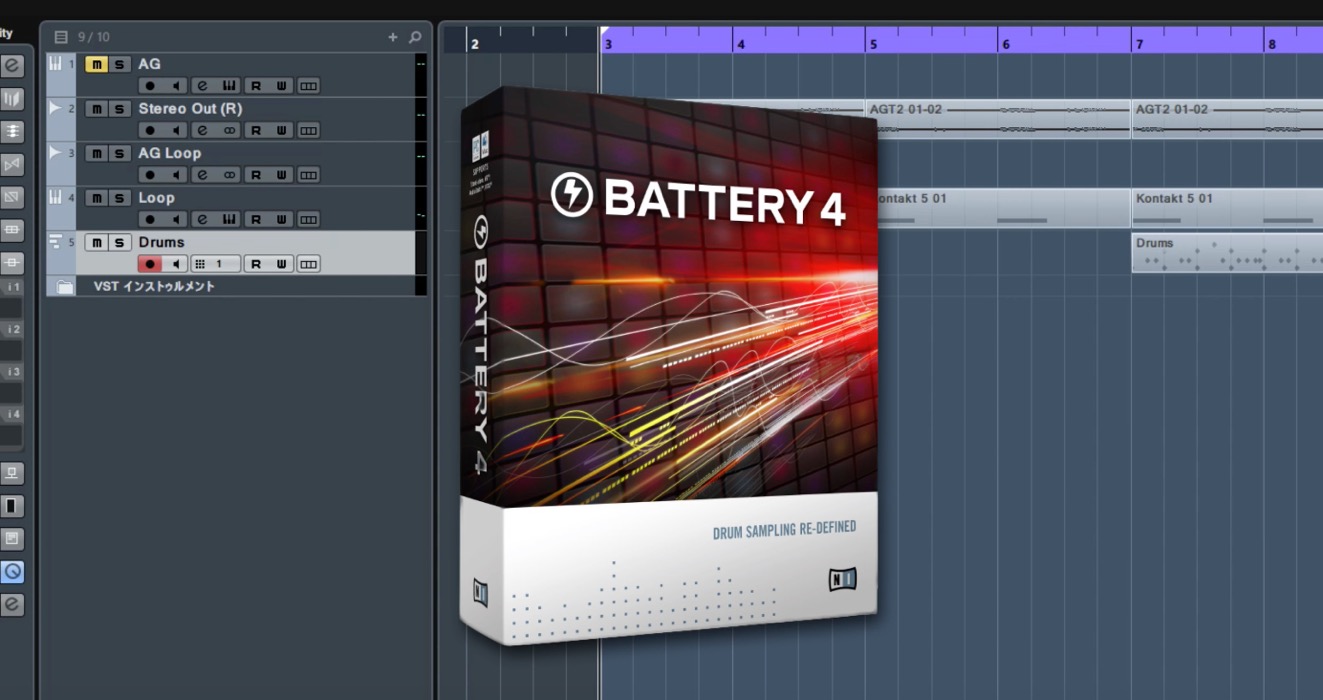1323x700 pixels.
Task: Click stereo rings icon on AG Loop track
Action: pyautogui.click(x=229, y=175)
